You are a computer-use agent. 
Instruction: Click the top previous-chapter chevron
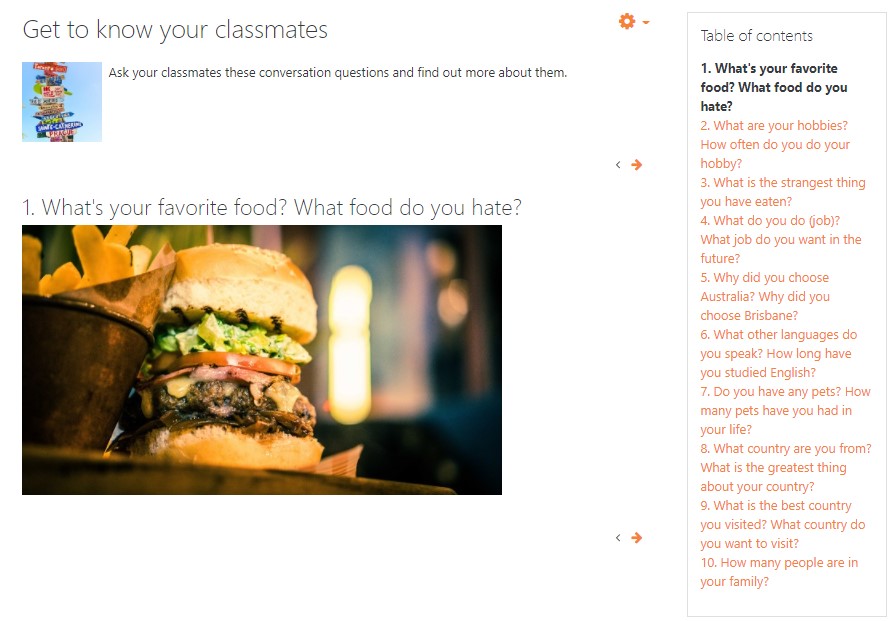pyautogui.click(x=618, y=165)
